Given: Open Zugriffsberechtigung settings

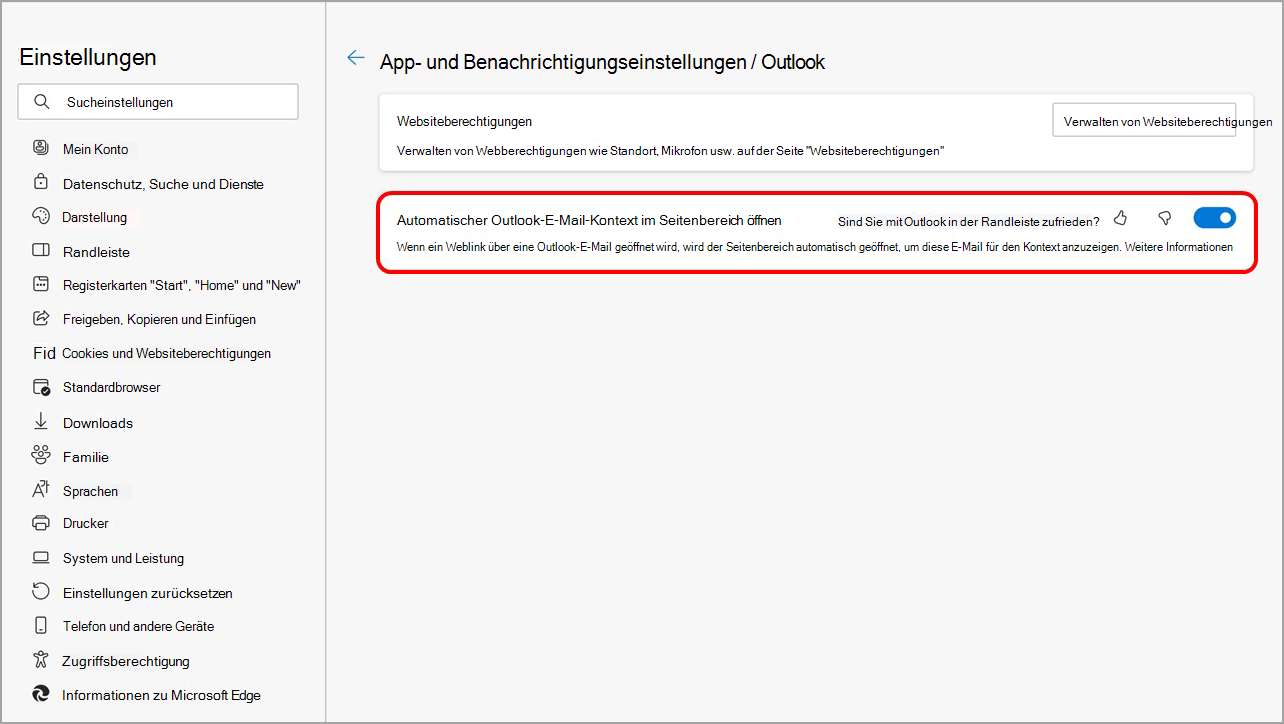Looking at the screenshot, I should 126,661.
